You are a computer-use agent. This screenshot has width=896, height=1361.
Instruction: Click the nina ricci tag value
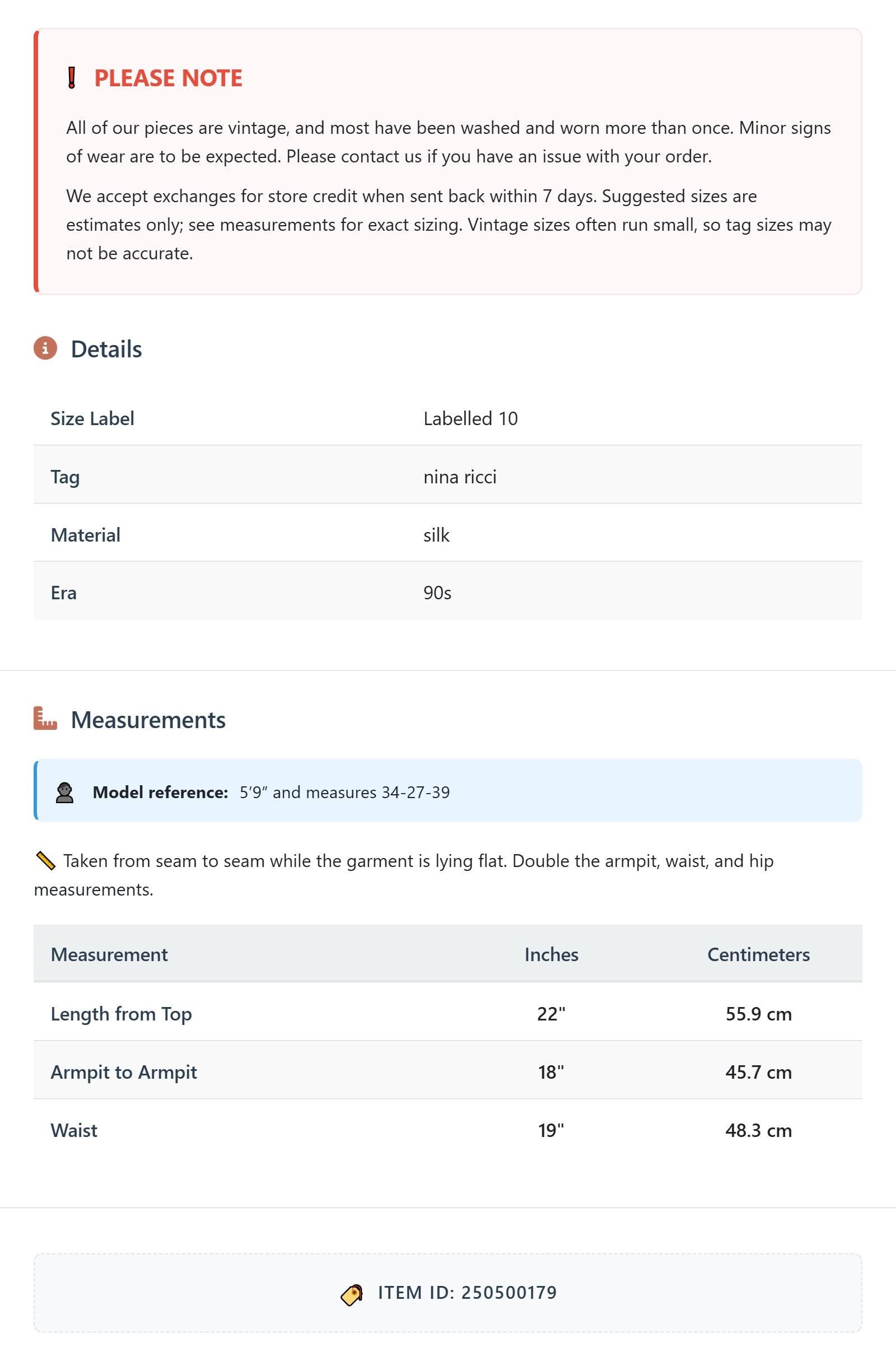tap(460, 477)
